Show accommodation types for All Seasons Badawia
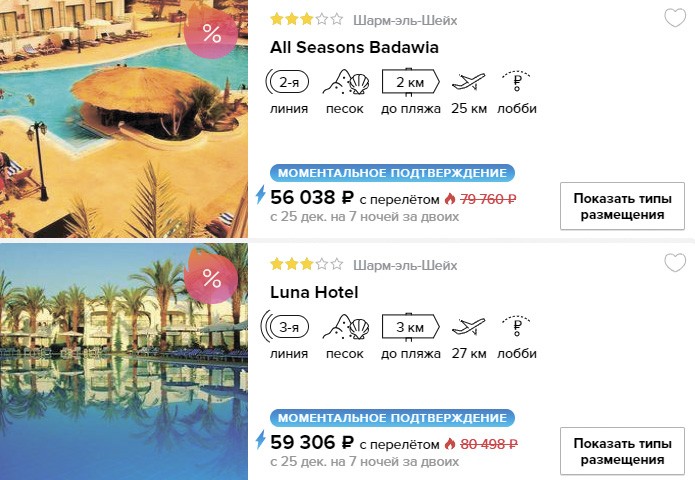 (x=622, y=206)
